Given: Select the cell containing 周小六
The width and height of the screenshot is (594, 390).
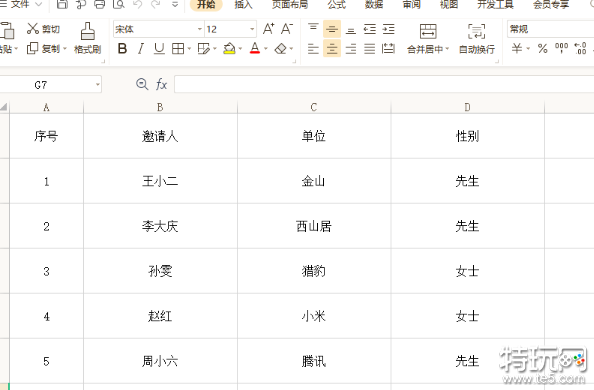Looking at the screenshot, I should [160, 361].
